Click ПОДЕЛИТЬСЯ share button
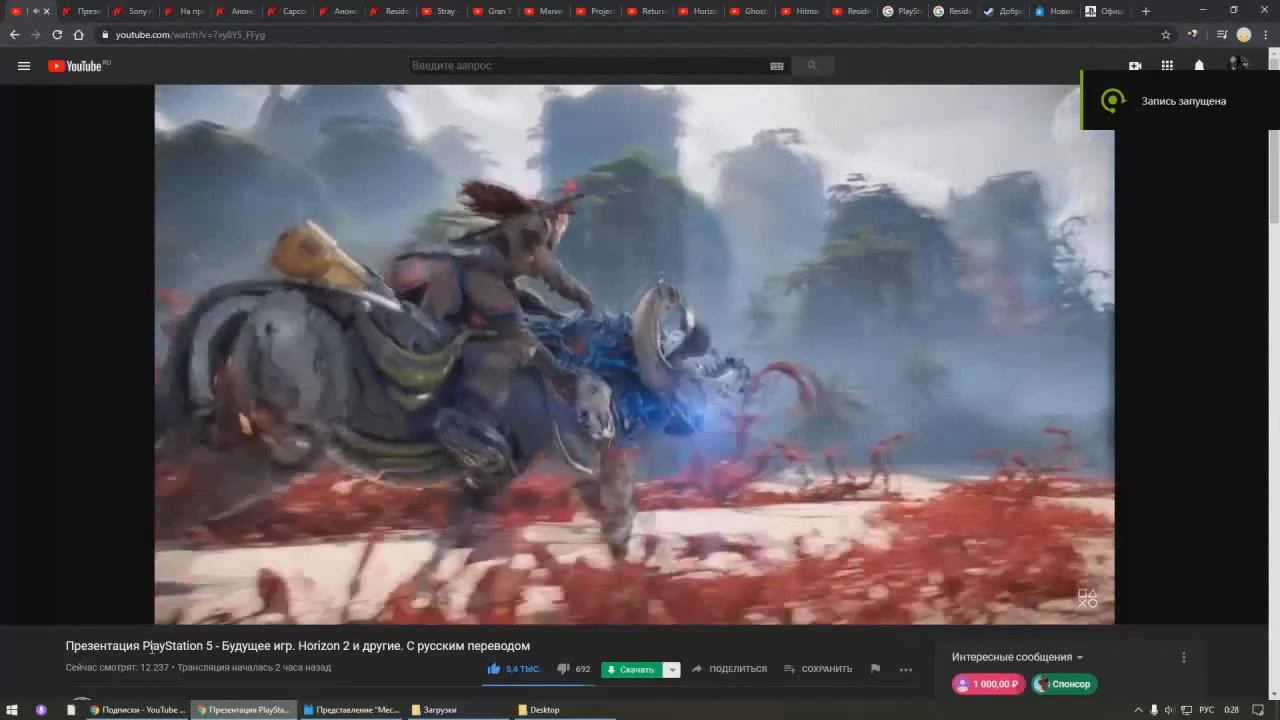 pyautogui.click(x=729, y=669)
